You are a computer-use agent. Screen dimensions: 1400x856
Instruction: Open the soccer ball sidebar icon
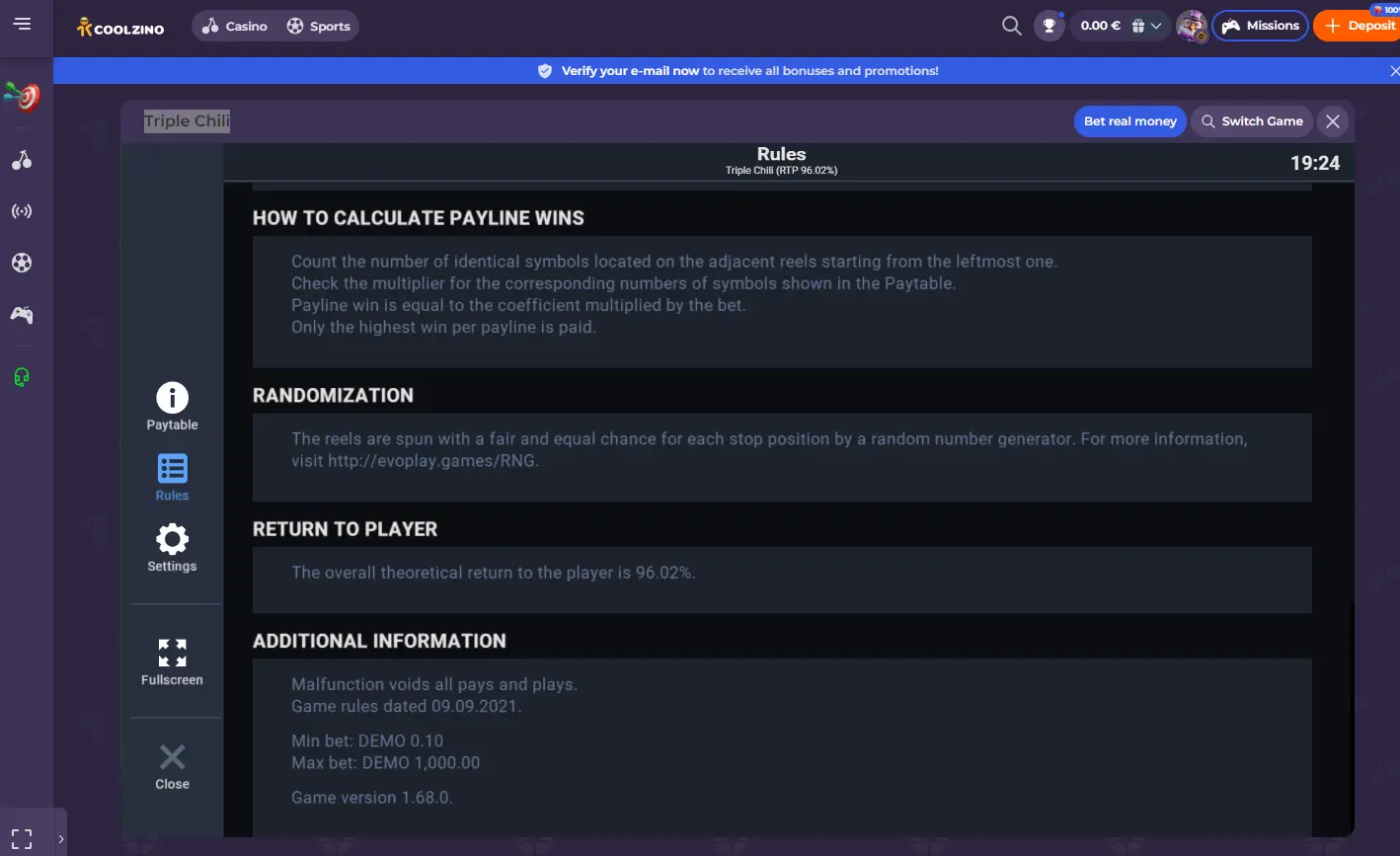pyautogui.click(x=22, y=263)
